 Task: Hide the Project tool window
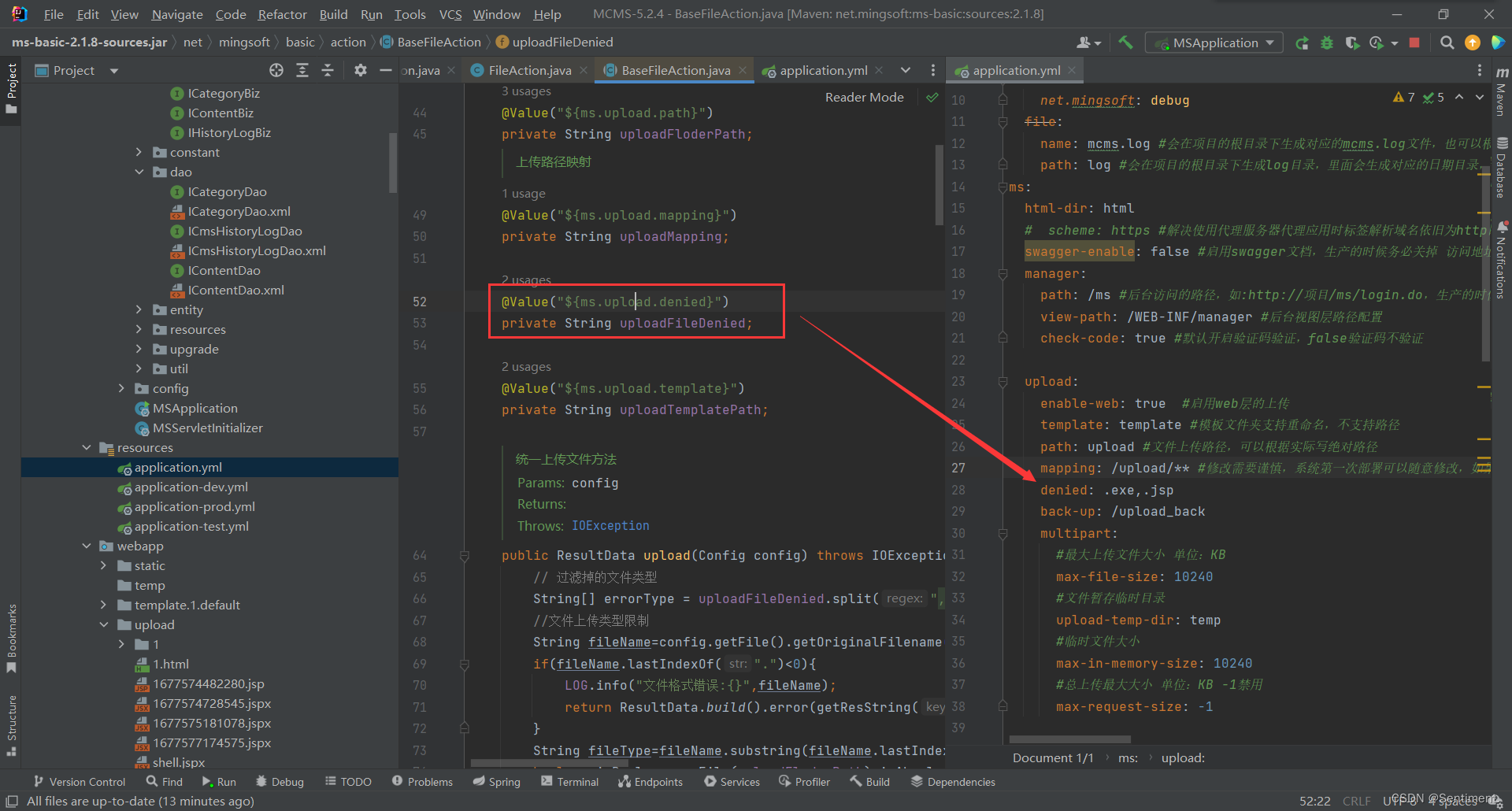click(x=386, y=70)
